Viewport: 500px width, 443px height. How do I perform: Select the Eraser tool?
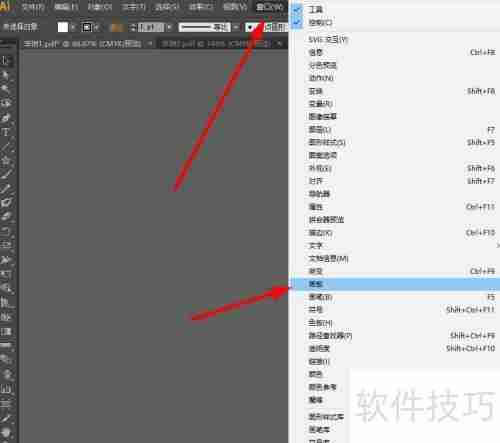tap(6, 217)
